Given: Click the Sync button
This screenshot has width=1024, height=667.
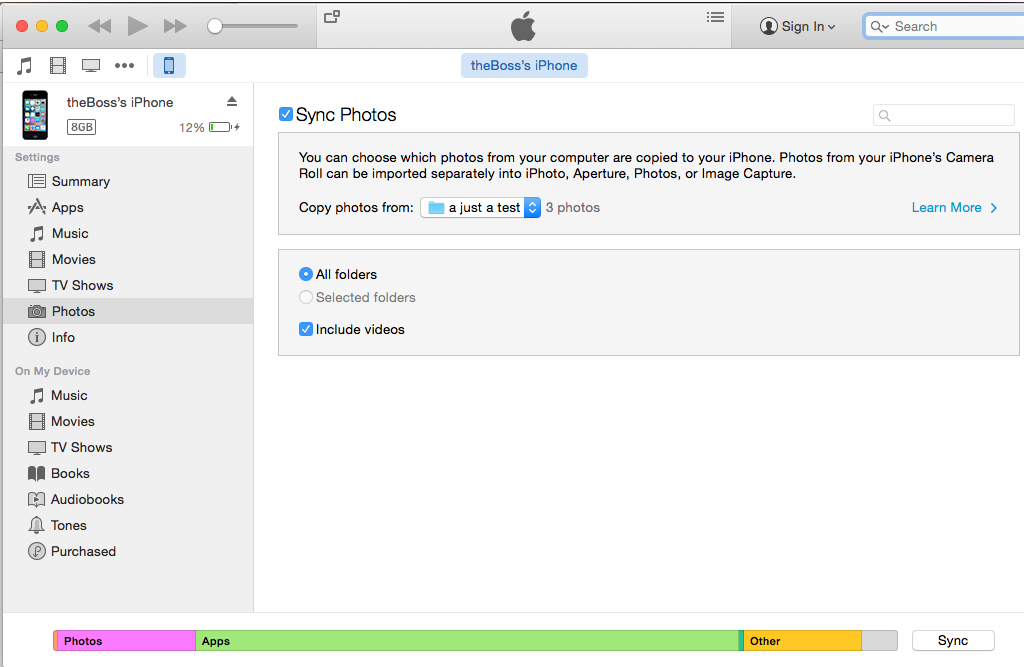Looking at the screenshot, I should pos(953,640).
